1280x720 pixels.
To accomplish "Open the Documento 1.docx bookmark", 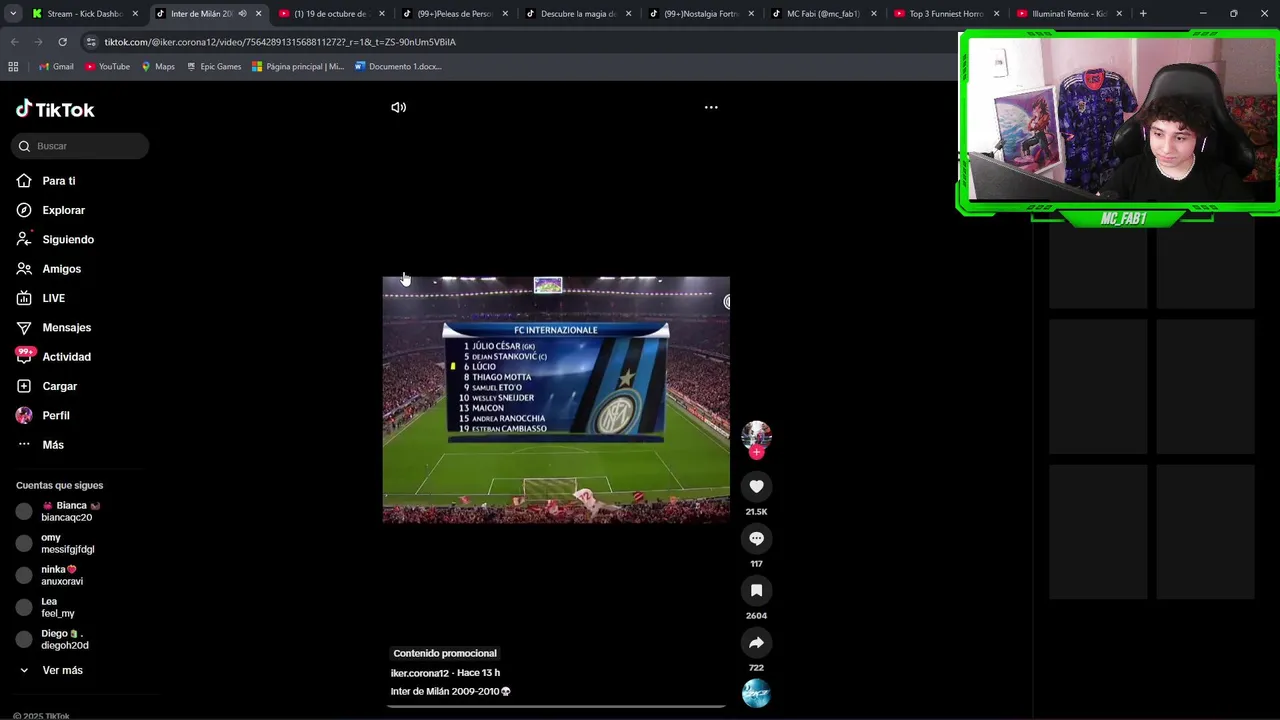I will (398, 66).
